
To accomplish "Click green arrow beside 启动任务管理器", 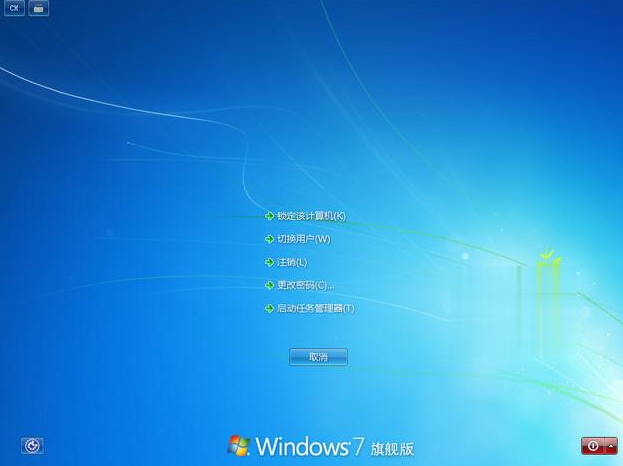I will [x=269, y=308].
